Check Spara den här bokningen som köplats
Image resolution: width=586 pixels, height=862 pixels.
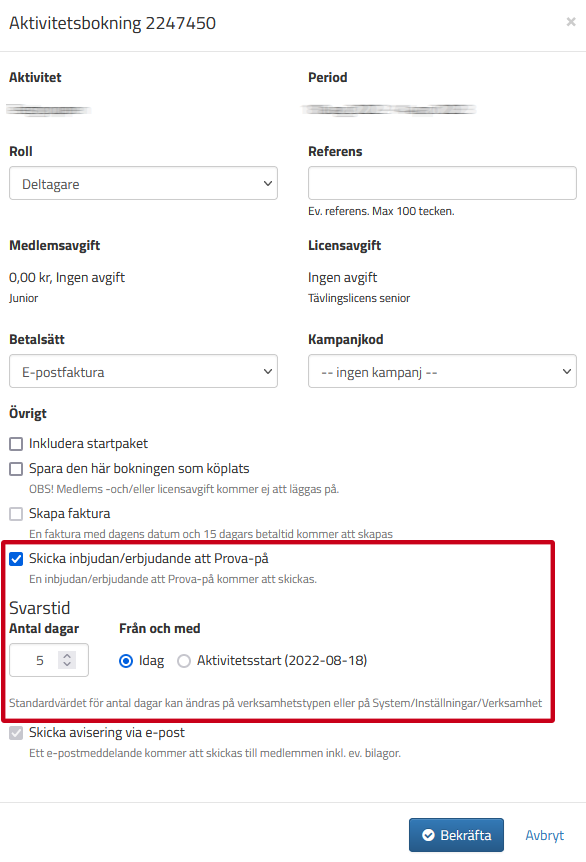tap(16, 468)
